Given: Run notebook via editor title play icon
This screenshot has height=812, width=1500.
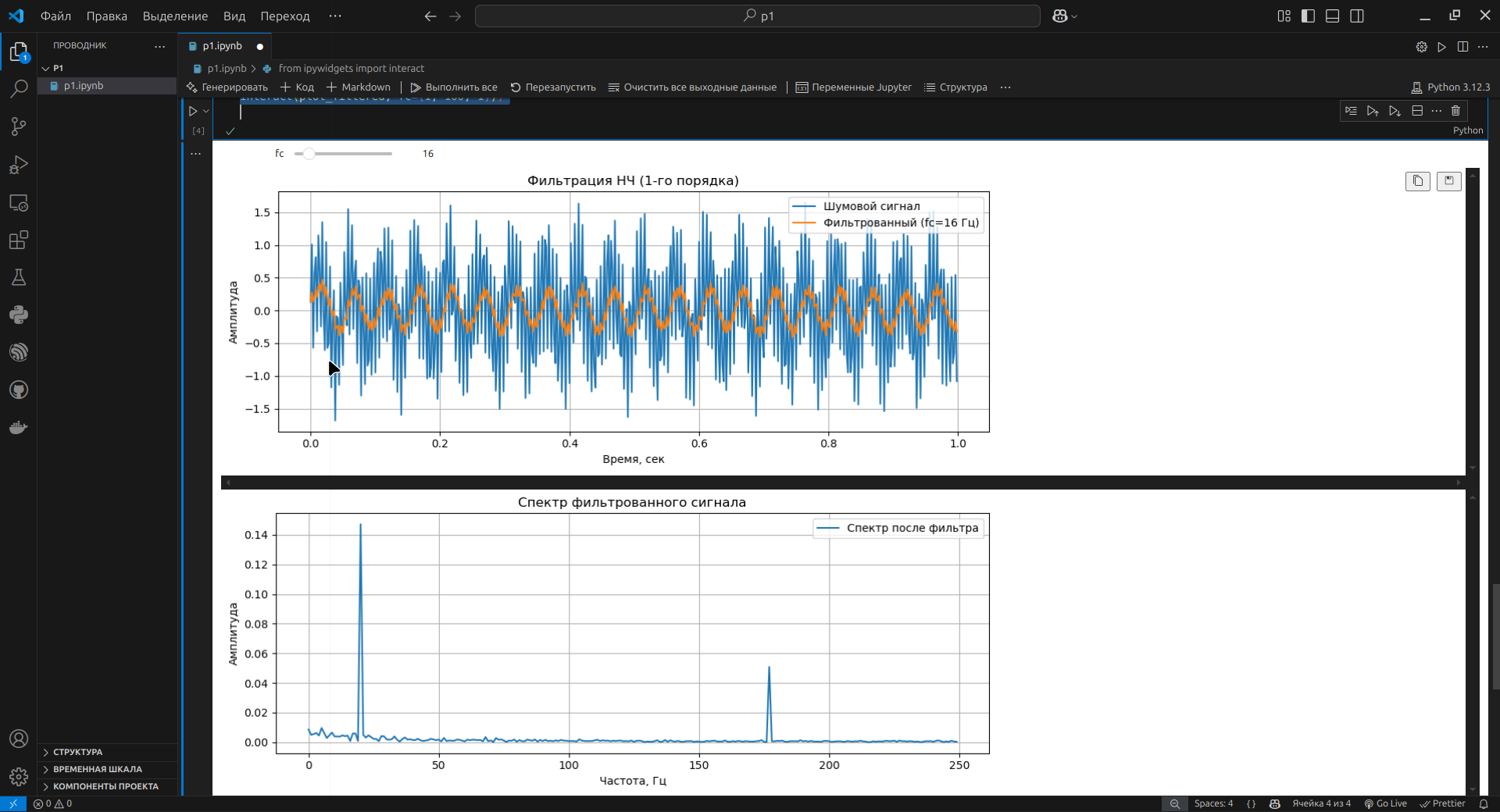Looking at the screenshot, I should (x=1441, y=47).
